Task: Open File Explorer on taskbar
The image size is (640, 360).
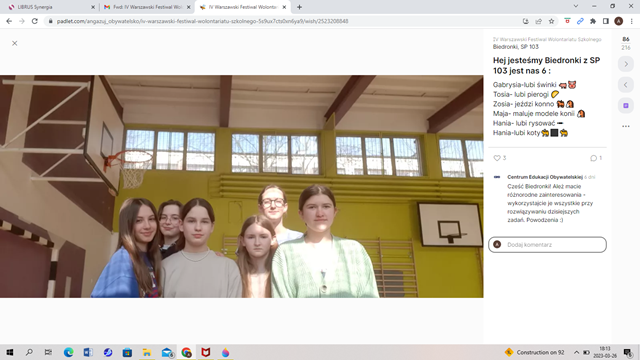Action: click(147, 352)
